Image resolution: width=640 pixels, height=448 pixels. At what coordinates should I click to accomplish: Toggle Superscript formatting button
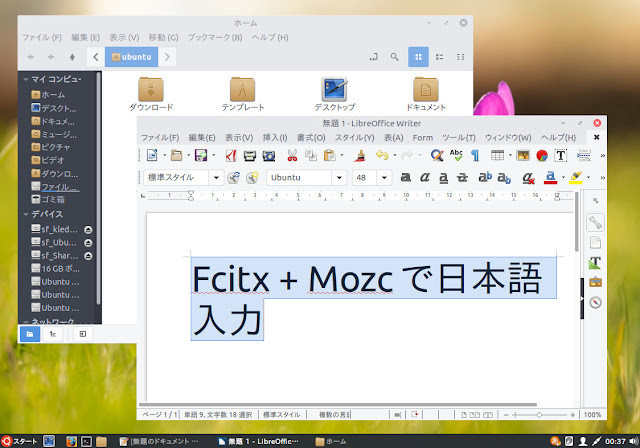(485, 177)
